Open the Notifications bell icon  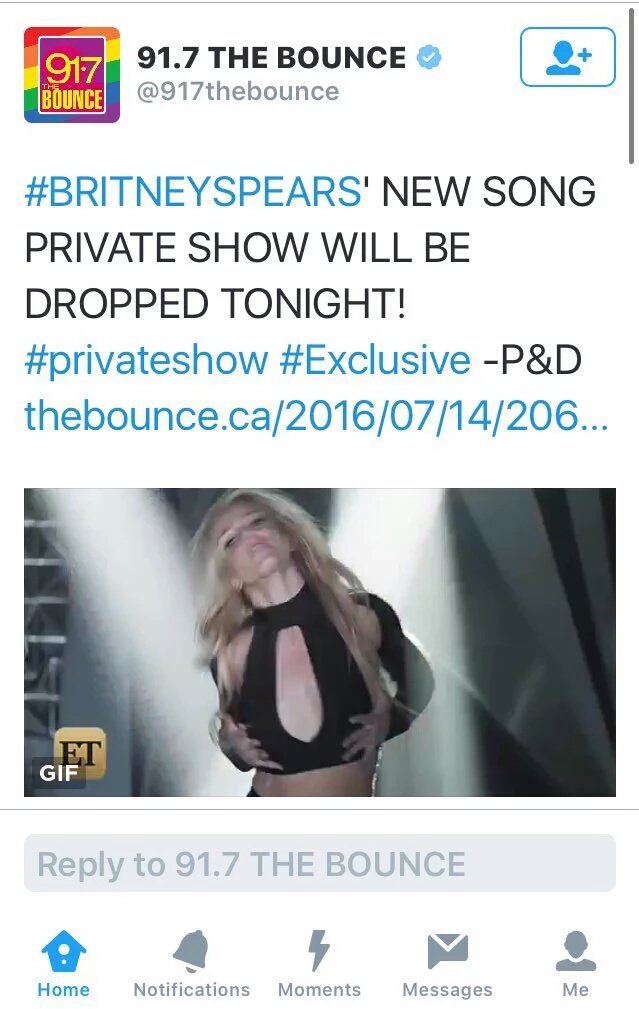191,950
